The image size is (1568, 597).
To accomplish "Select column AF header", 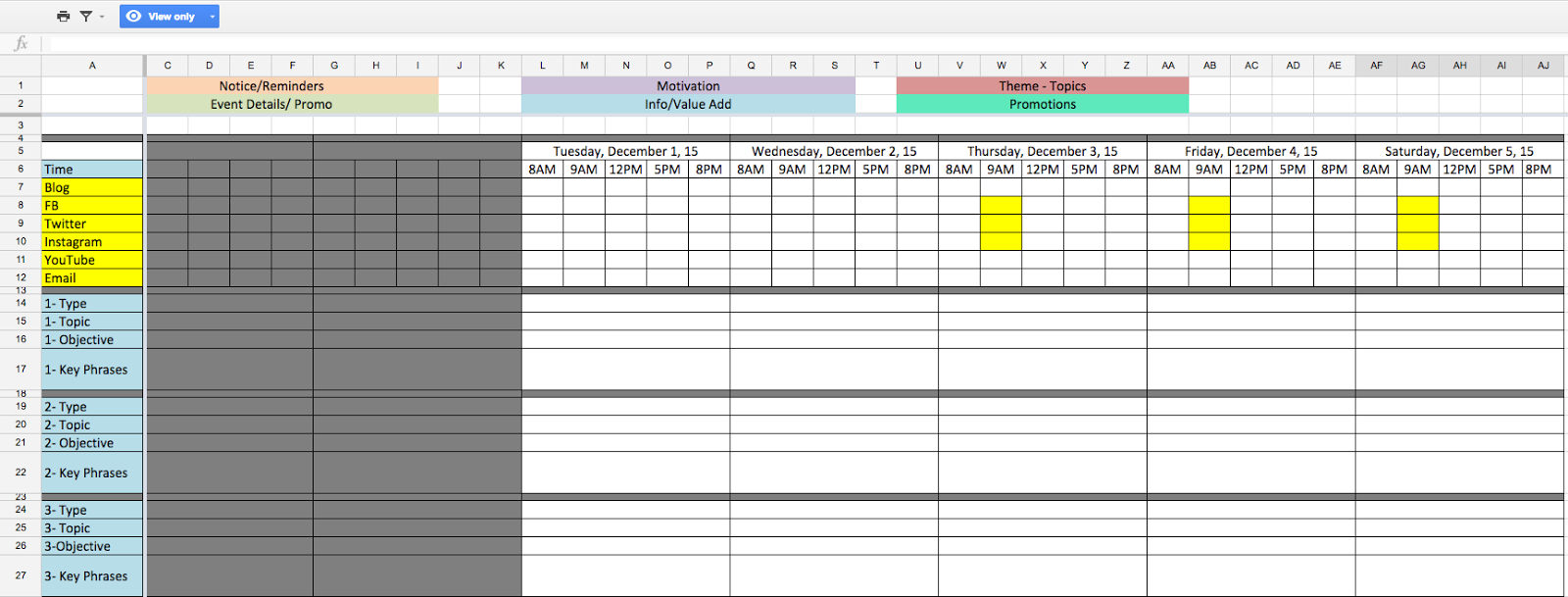I will [1376, 66].
